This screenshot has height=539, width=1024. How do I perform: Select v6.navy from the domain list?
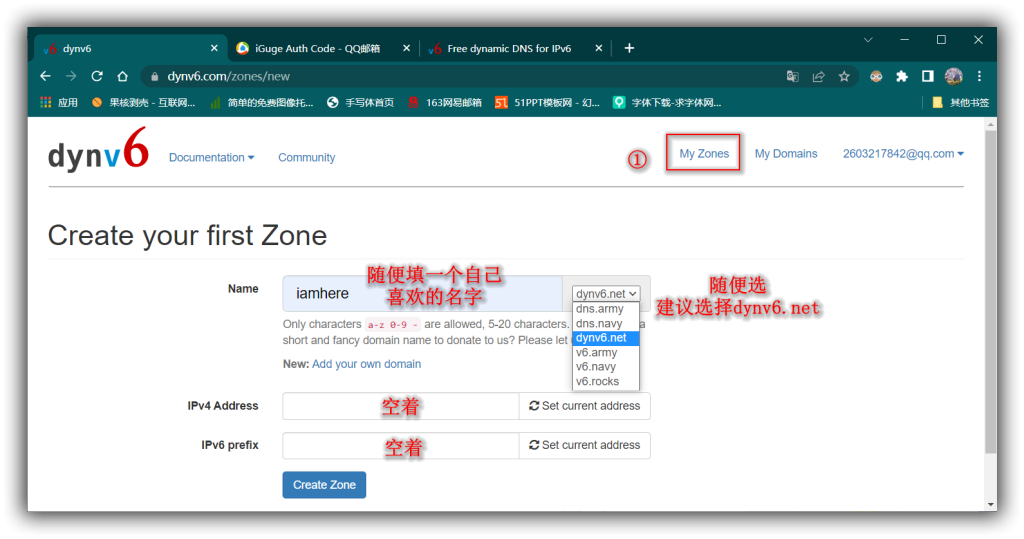pos(605,367)
